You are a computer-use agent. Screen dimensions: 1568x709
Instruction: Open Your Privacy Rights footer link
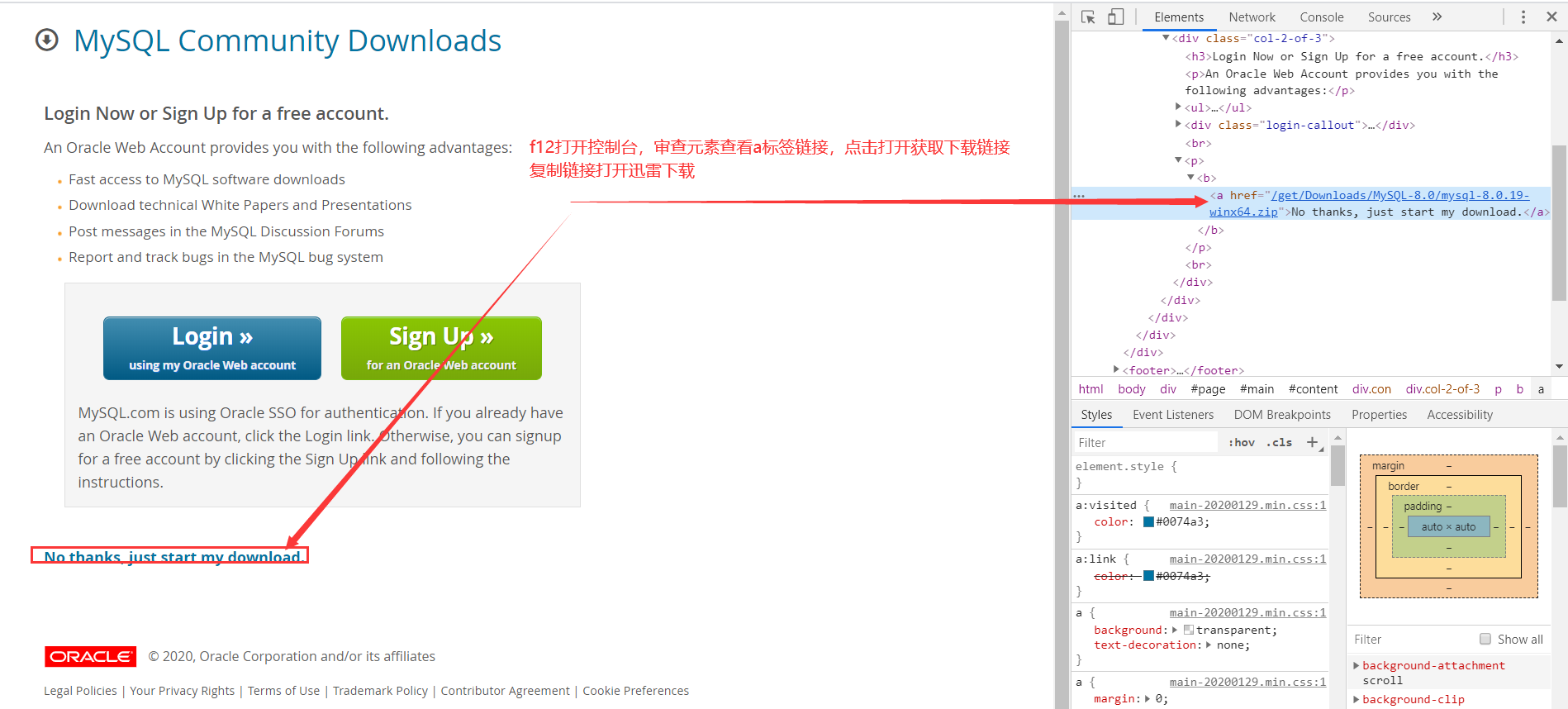[182, 691]
